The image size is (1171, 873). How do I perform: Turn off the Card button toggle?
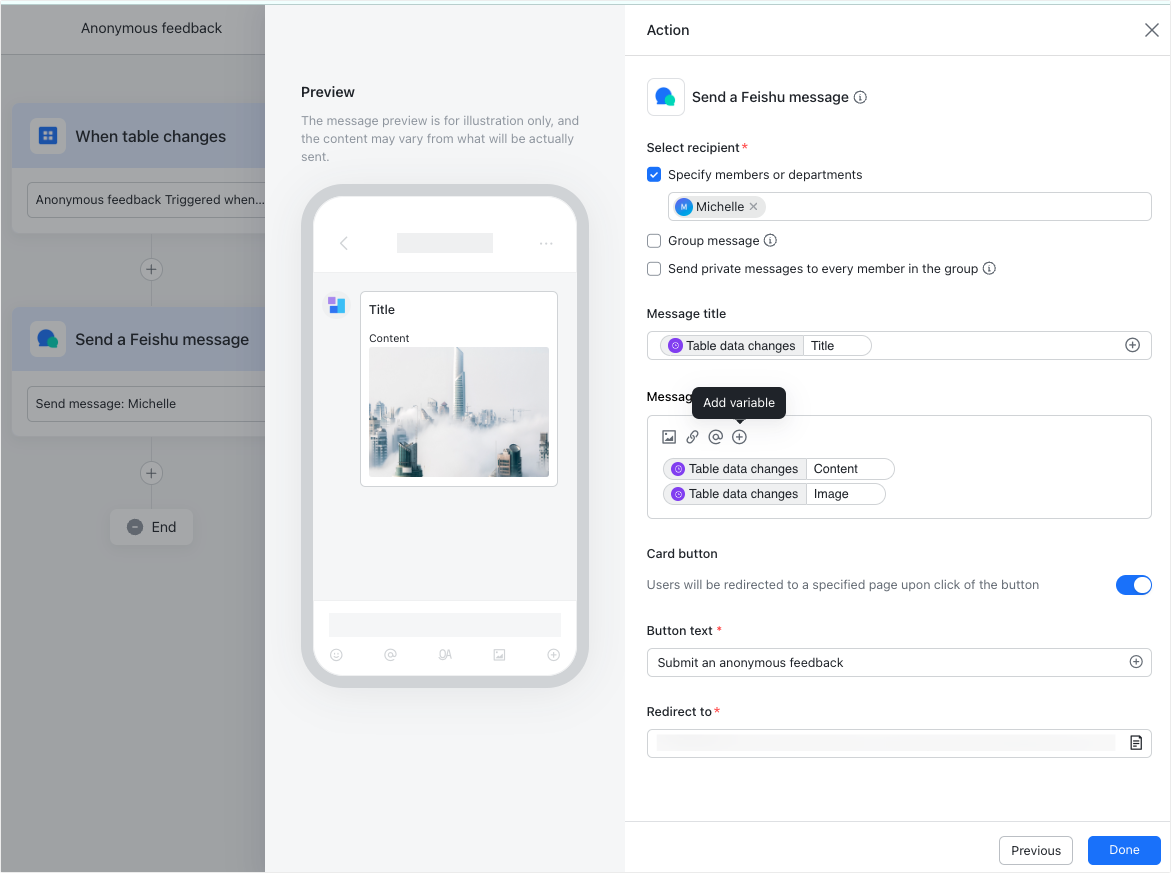[1133, 585]
